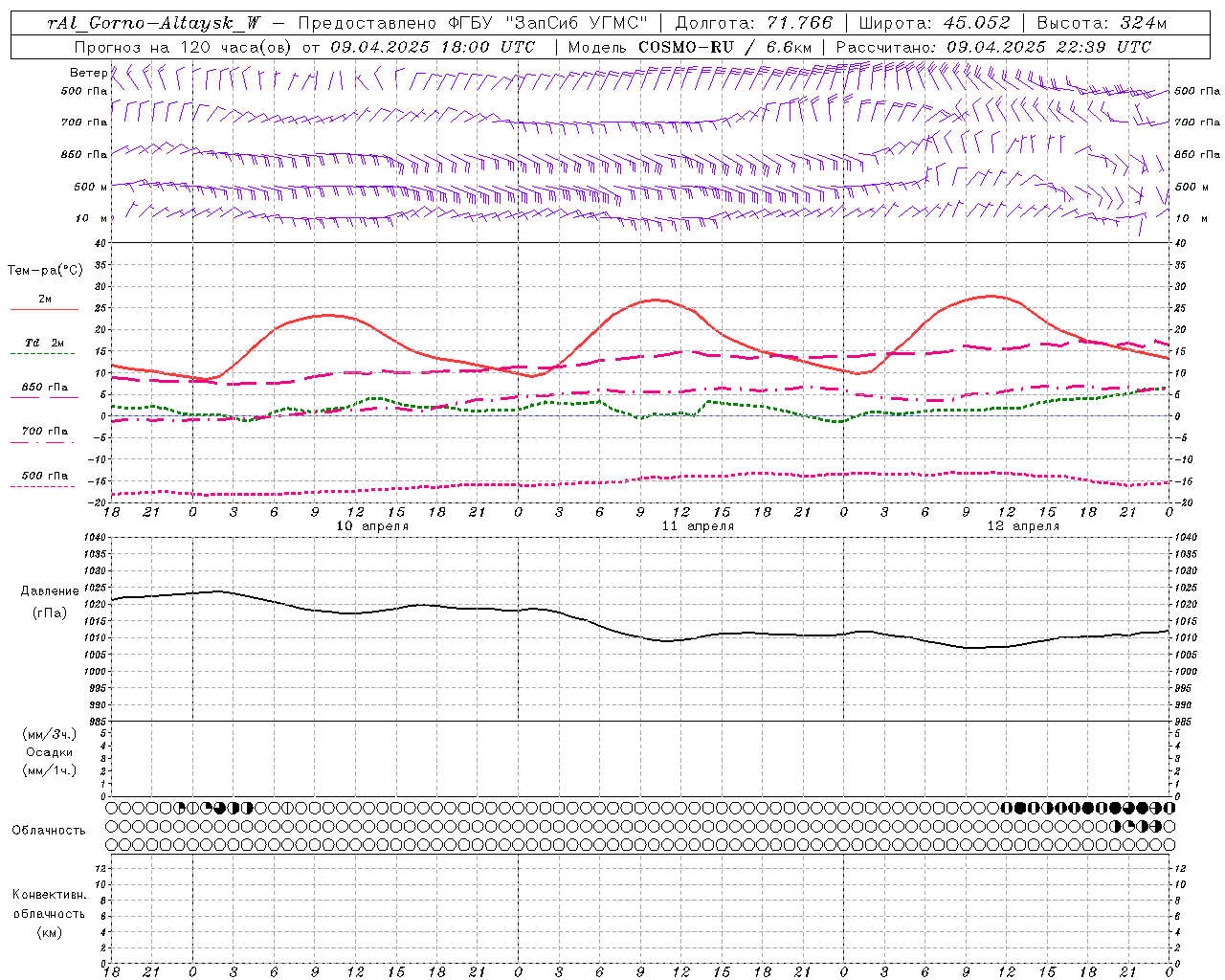Click the 850 гПа temperature legend entry
This screenshot has height=980, width=1225.
(45, 388)
